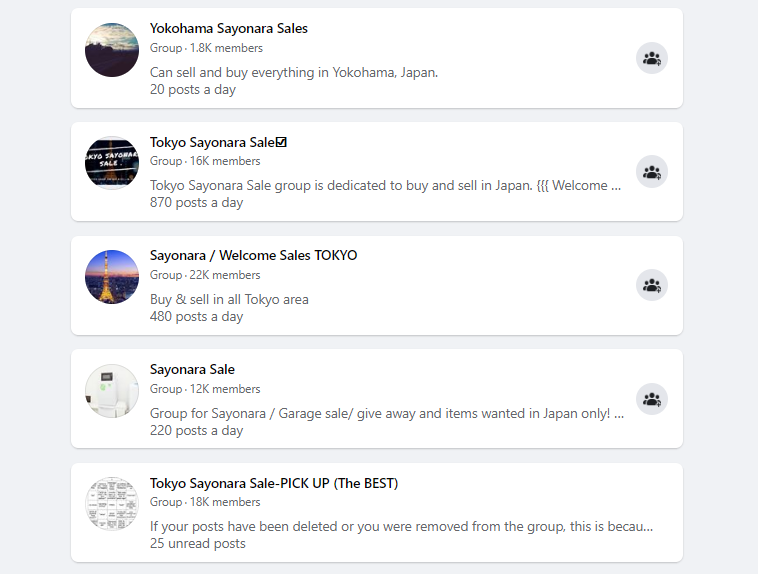Open Sayonara / Welcome Sales TOKYO title link
The height and width of the screenshot is (574, 758).
click(x=253, y=255)
